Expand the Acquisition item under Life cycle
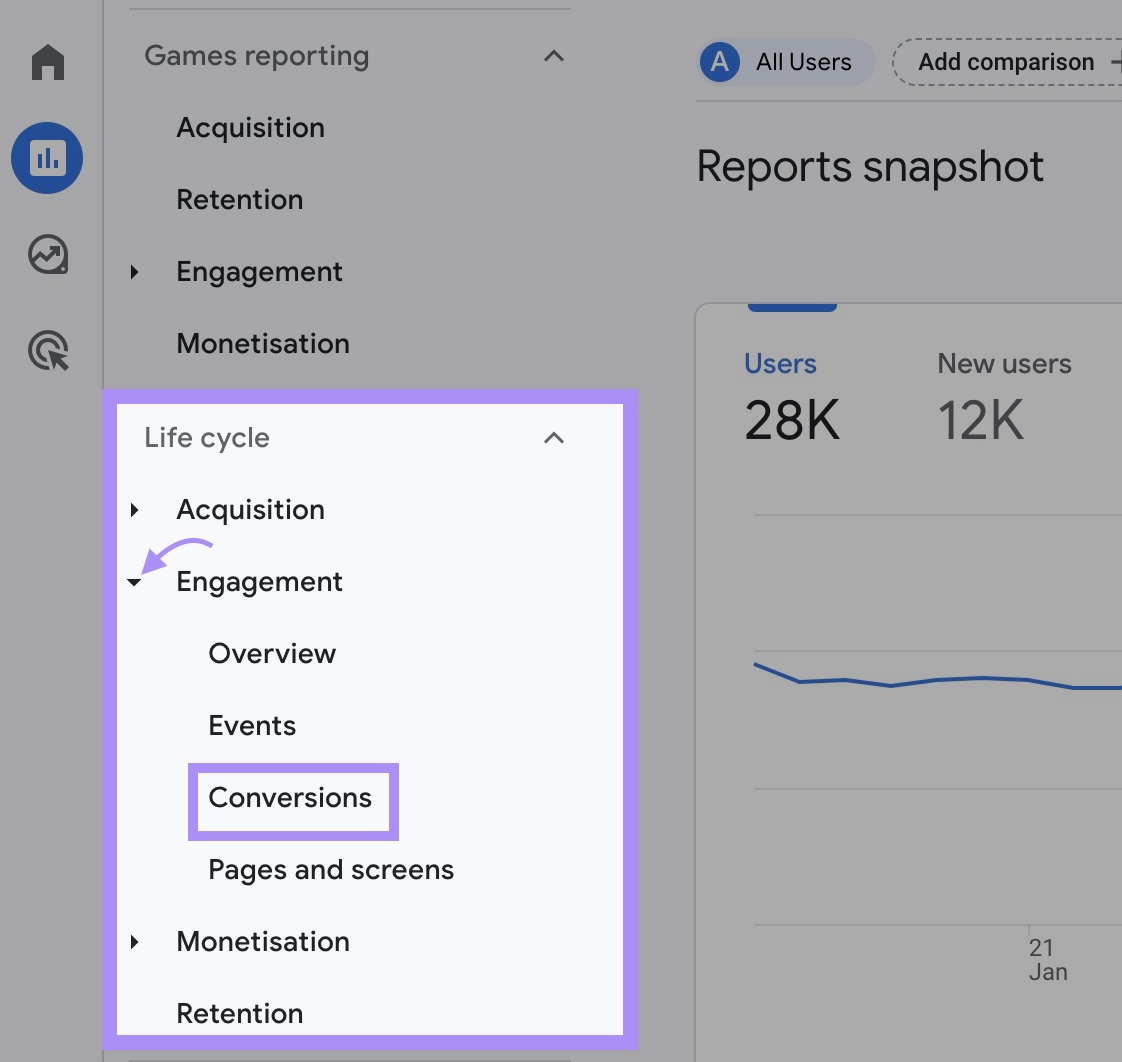 135,510
